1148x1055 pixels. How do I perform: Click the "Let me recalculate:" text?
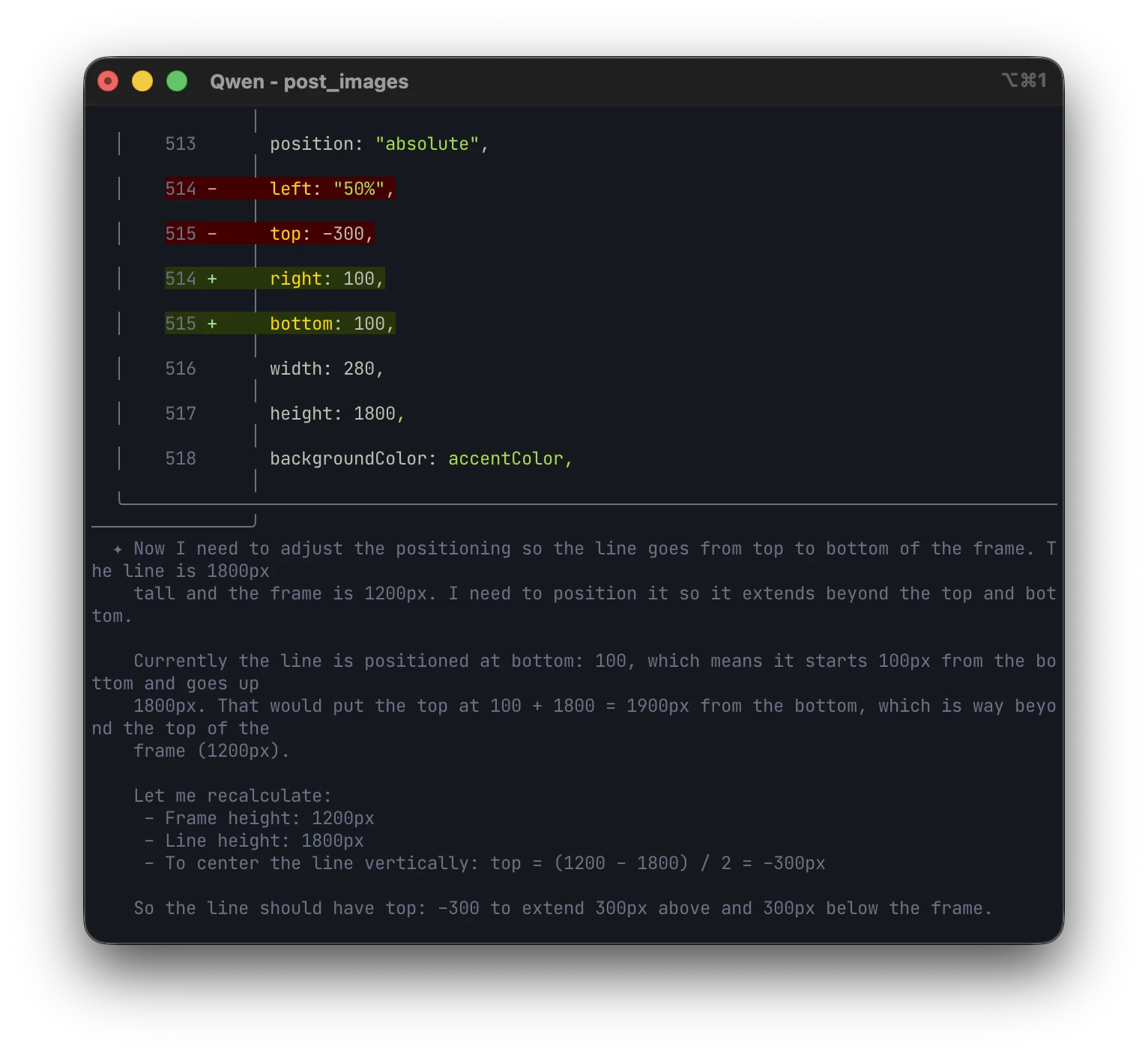[x=232, y=796]
